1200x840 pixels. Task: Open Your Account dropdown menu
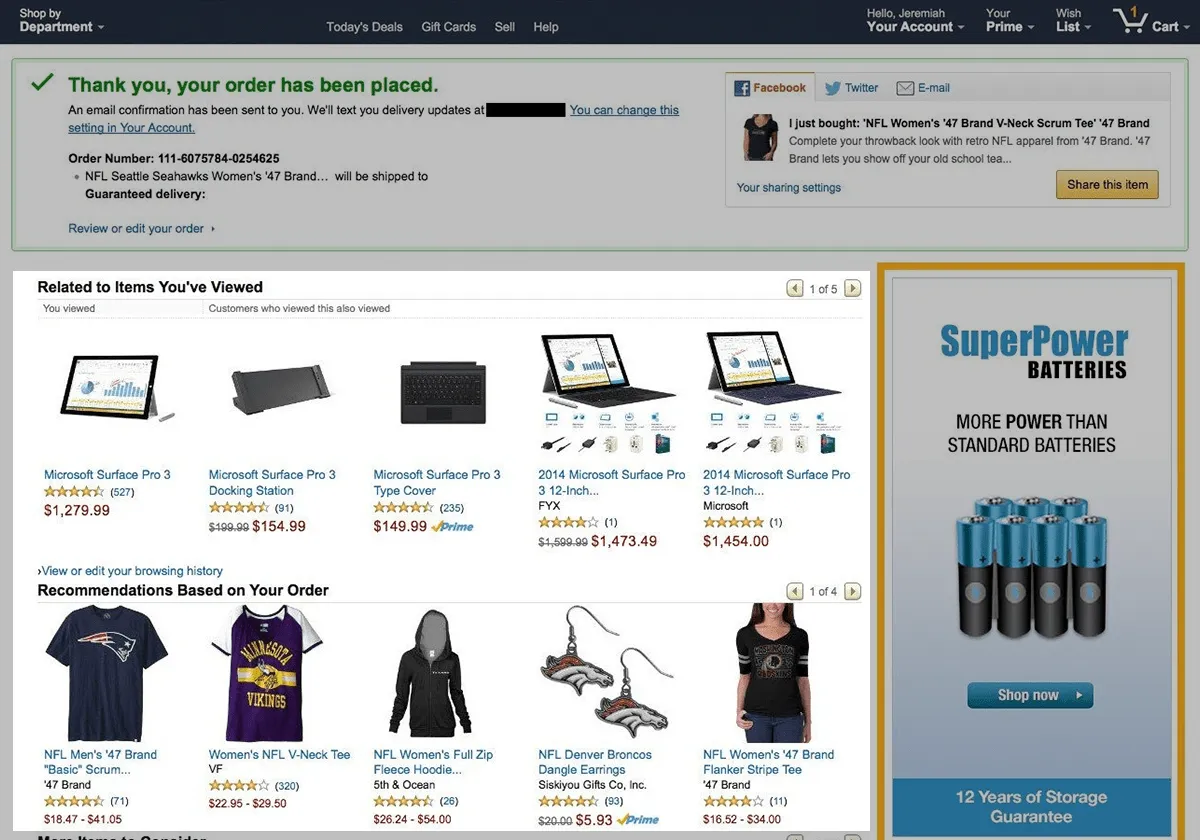(915, 20)
